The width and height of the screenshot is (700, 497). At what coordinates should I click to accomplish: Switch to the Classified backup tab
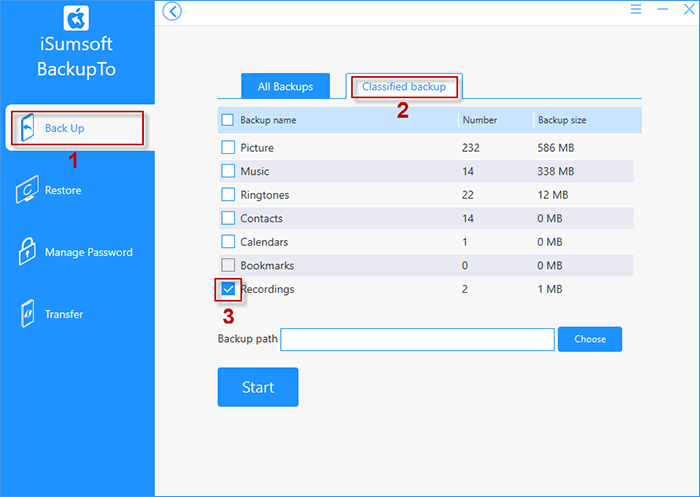pos(404,86)
